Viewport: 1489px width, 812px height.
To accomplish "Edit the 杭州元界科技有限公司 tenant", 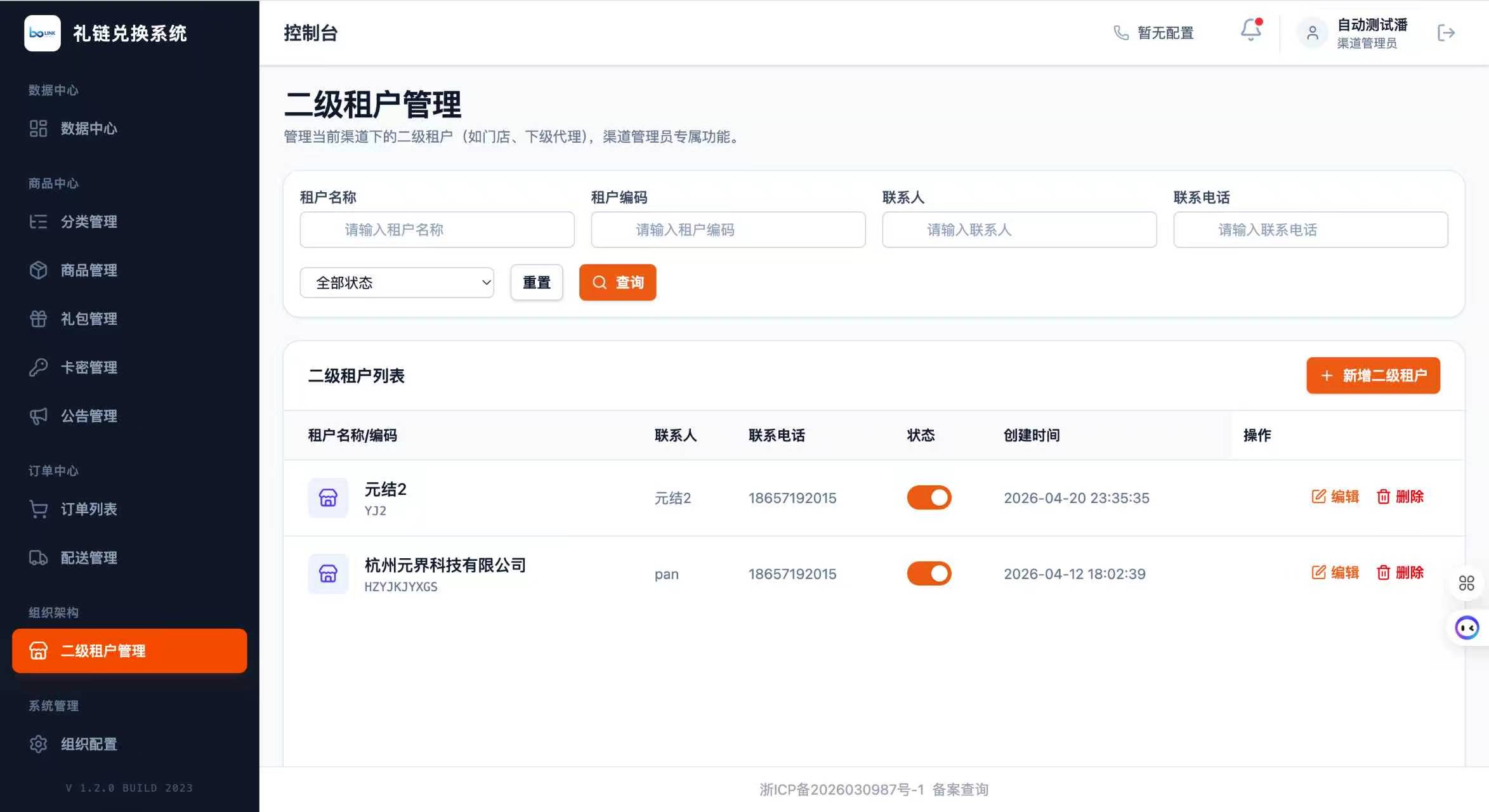I will point(1335,573).
